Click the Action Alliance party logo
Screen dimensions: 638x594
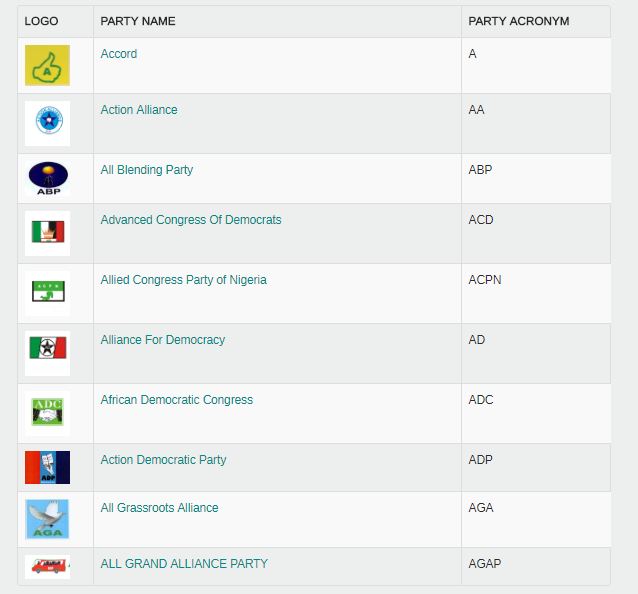click(47, 123)
